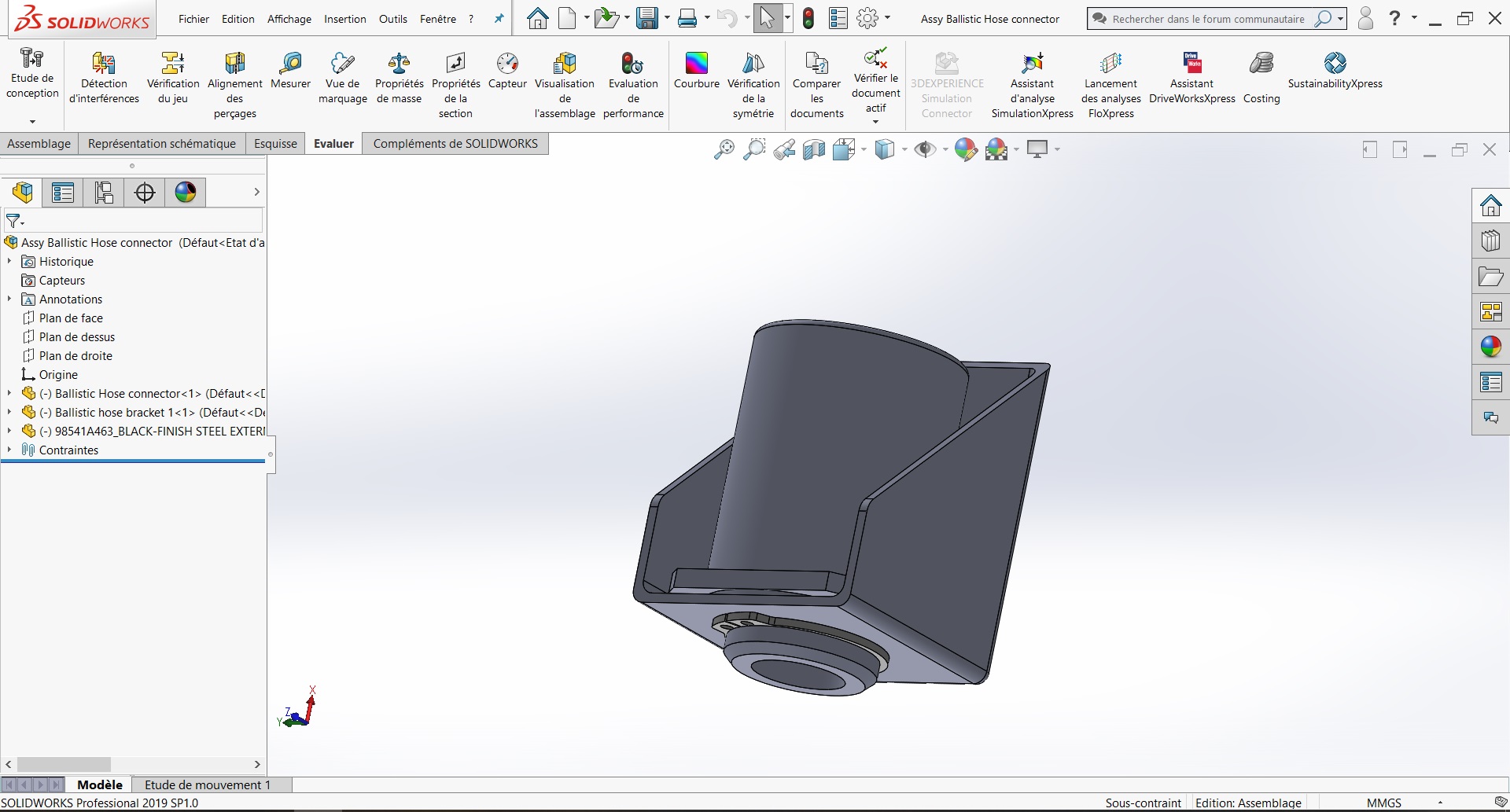Toggle Courbure curvature display
Viewport: 1510px width, 812px height.
697,70
